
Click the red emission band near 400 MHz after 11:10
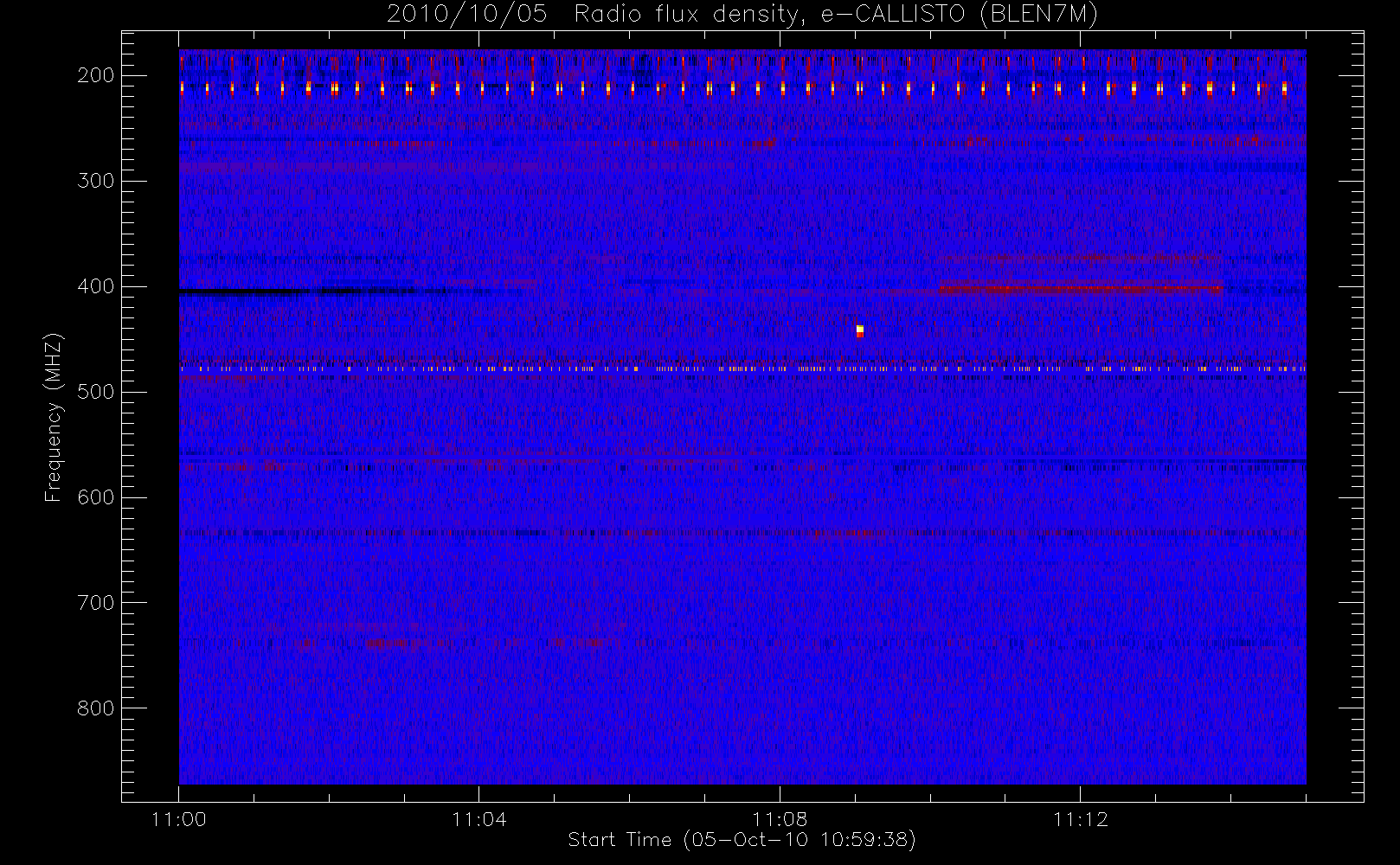point(1080,289)
